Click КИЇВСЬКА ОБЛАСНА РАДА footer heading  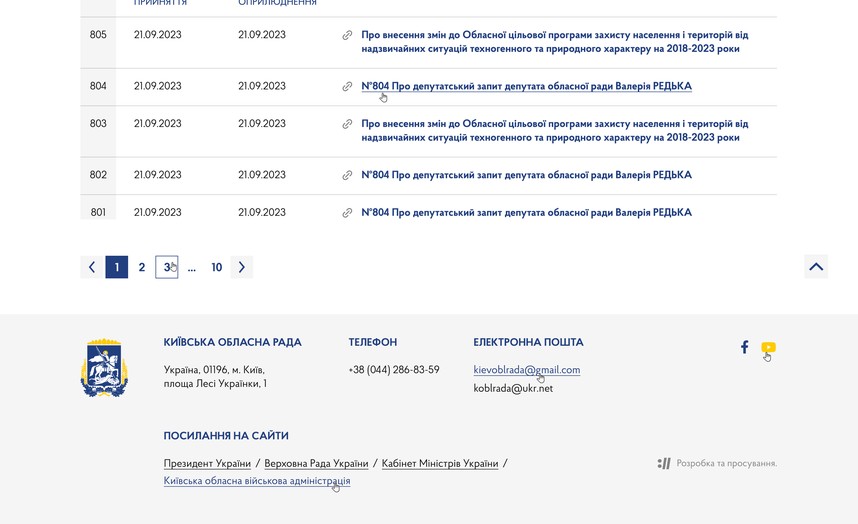[233, 342]
